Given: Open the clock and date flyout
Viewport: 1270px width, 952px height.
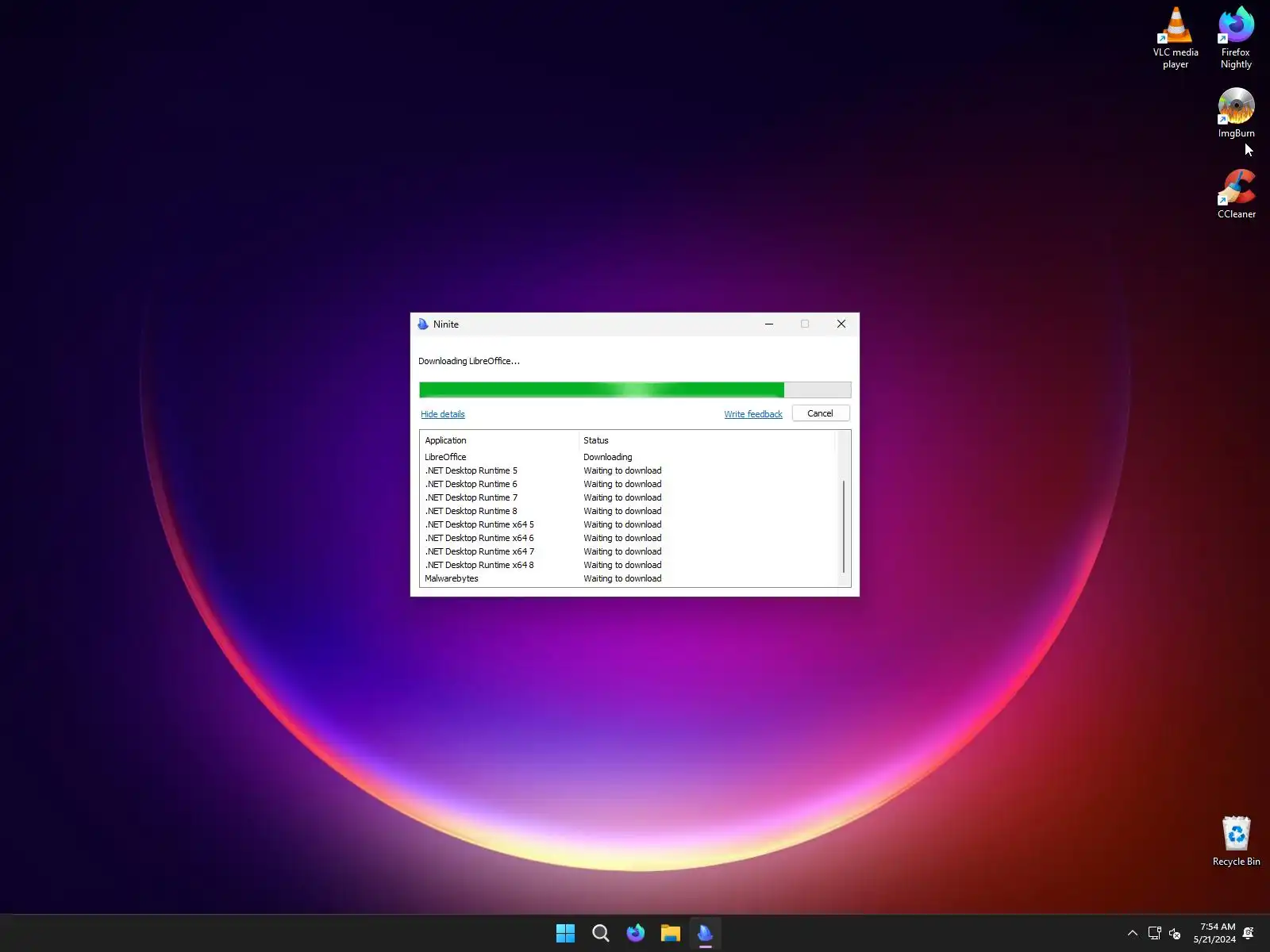Looking at the screenshot, I should [1214, 933].
